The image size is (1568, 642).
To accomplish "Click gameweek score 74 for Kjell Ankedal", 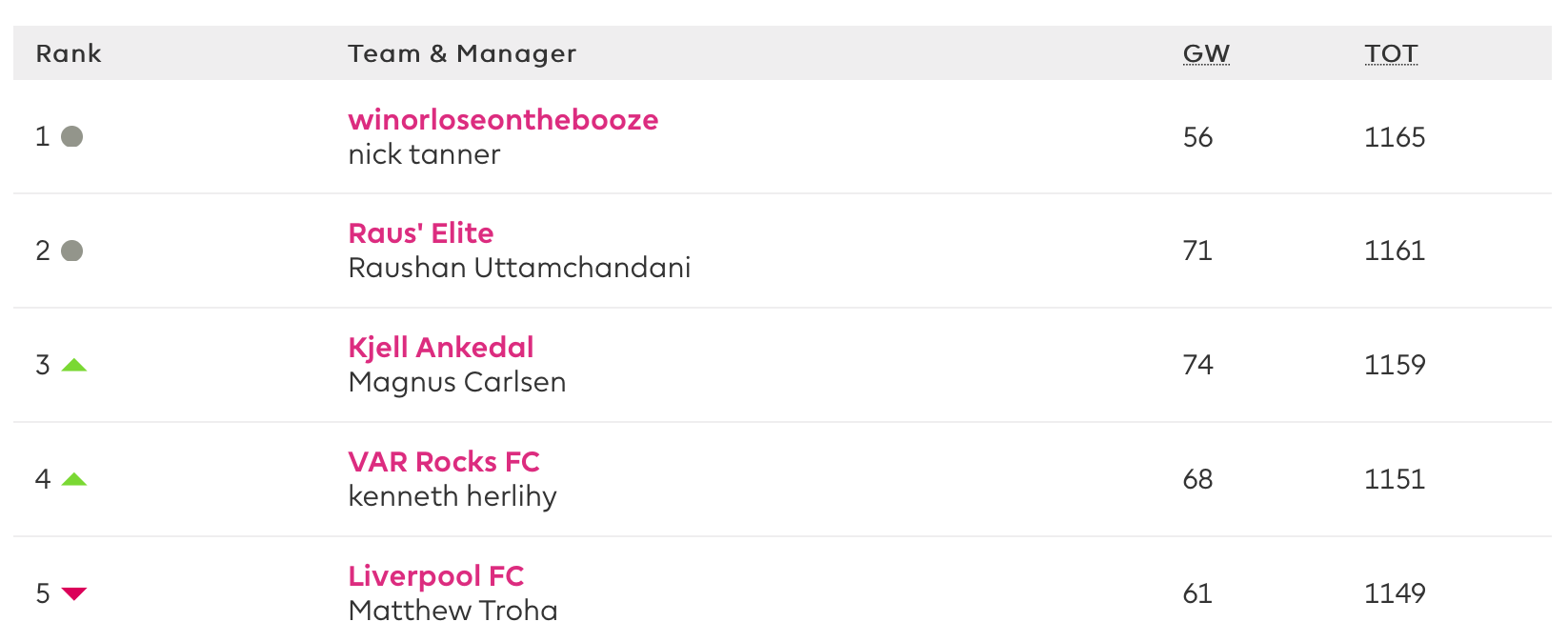I will coord(1197,365).
